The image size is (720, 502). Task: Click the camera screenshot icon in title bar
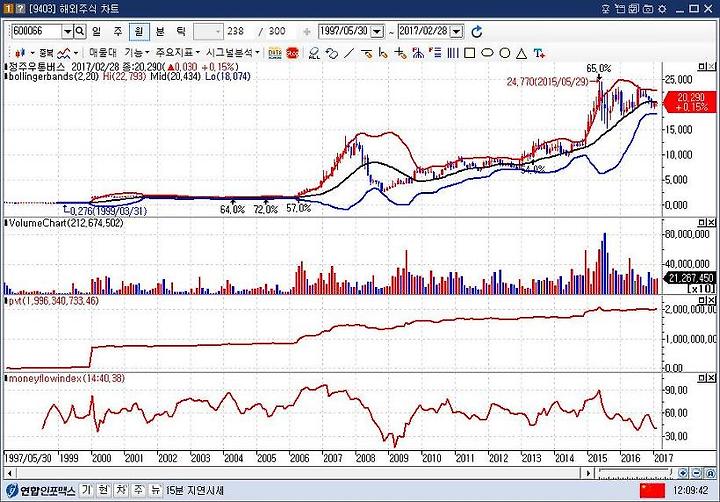point(648,8)
